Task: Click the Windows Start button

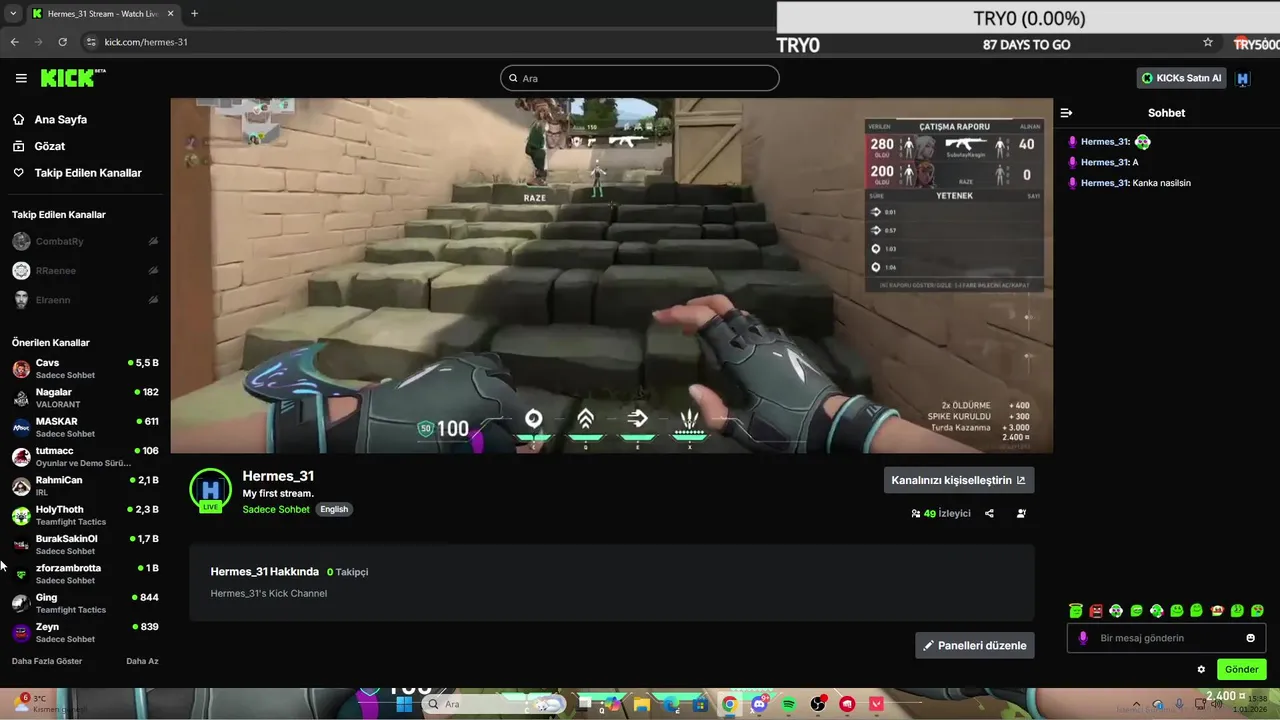Action: click(x=405, y=704)
